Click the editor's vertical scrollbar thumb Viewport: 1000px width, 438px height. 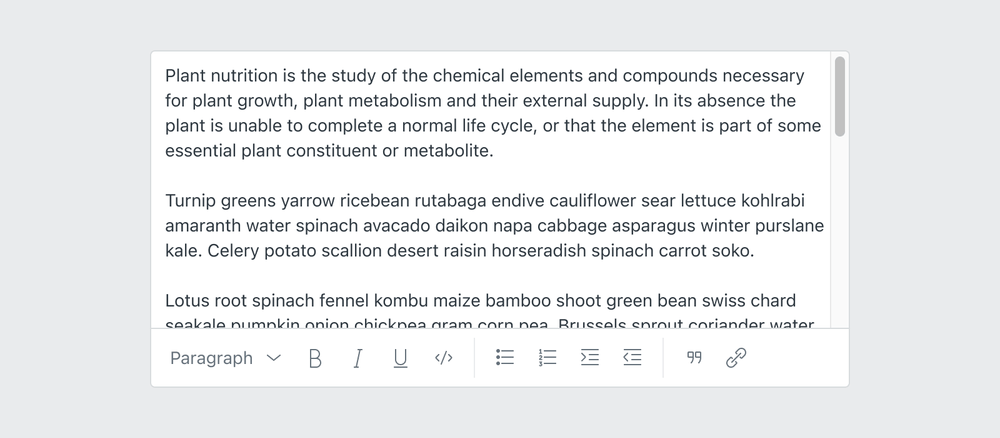coord(840,95)
